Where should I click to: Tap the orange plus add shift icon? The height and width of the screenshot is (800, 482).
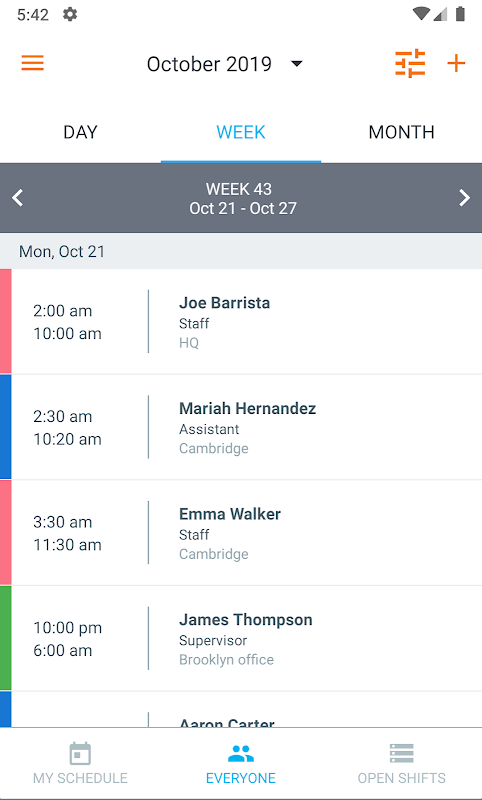456,63
